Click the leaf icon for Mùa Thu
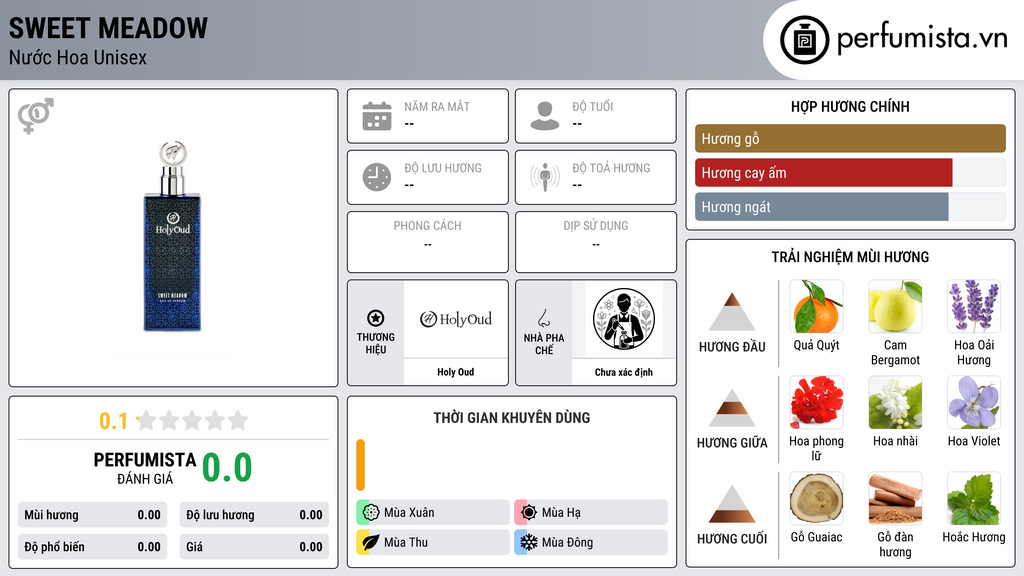The image size is (1024, 576). click(370, 542)
